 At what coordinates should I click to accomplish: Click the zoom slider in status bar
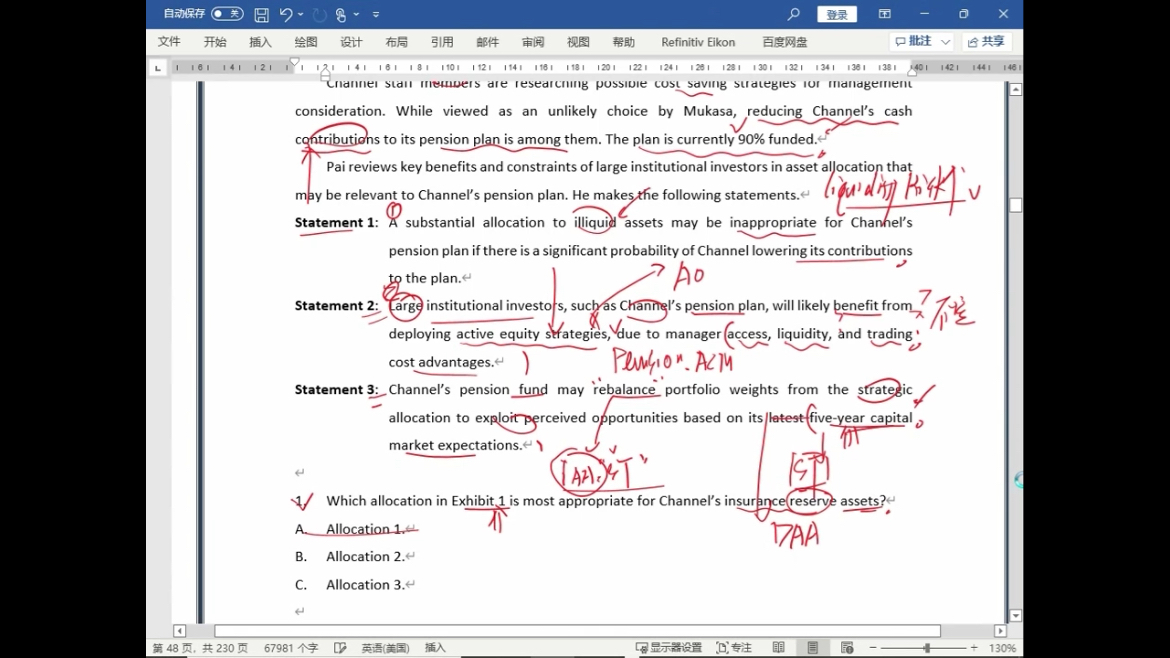click(x=926, y=648)
